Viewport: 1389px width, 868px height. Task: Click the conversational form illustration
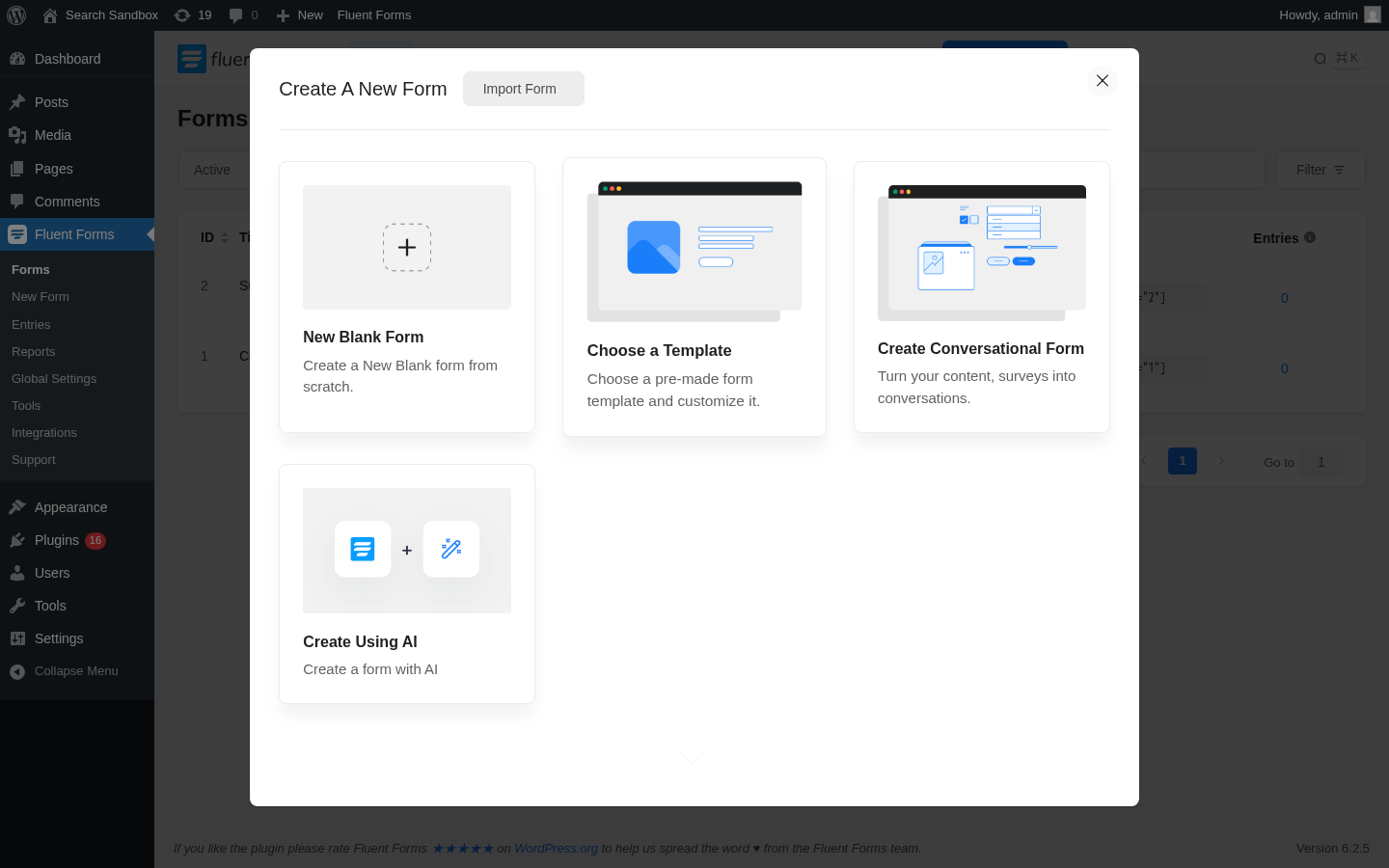click(982, 253)
